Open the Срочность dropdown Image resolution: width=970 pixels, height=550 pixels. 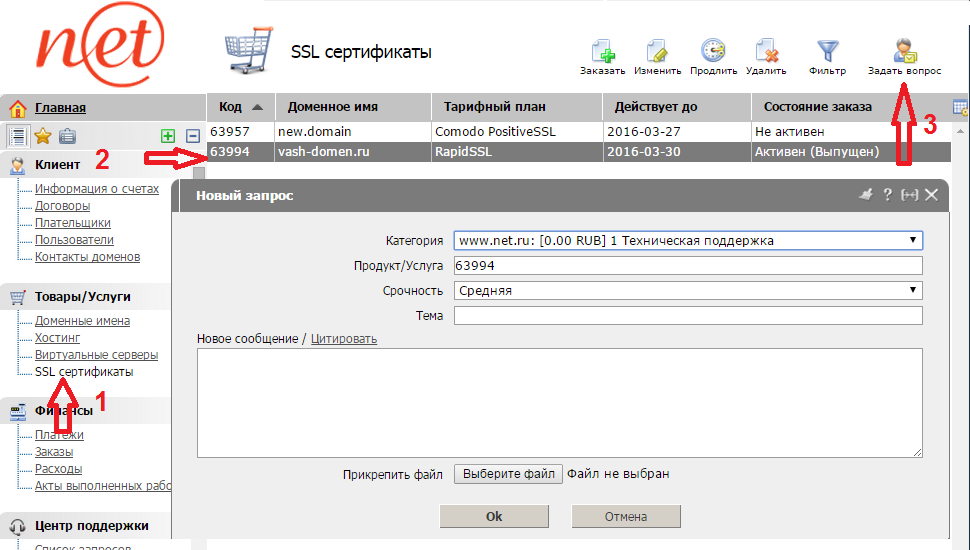click(x=688, y=290)
